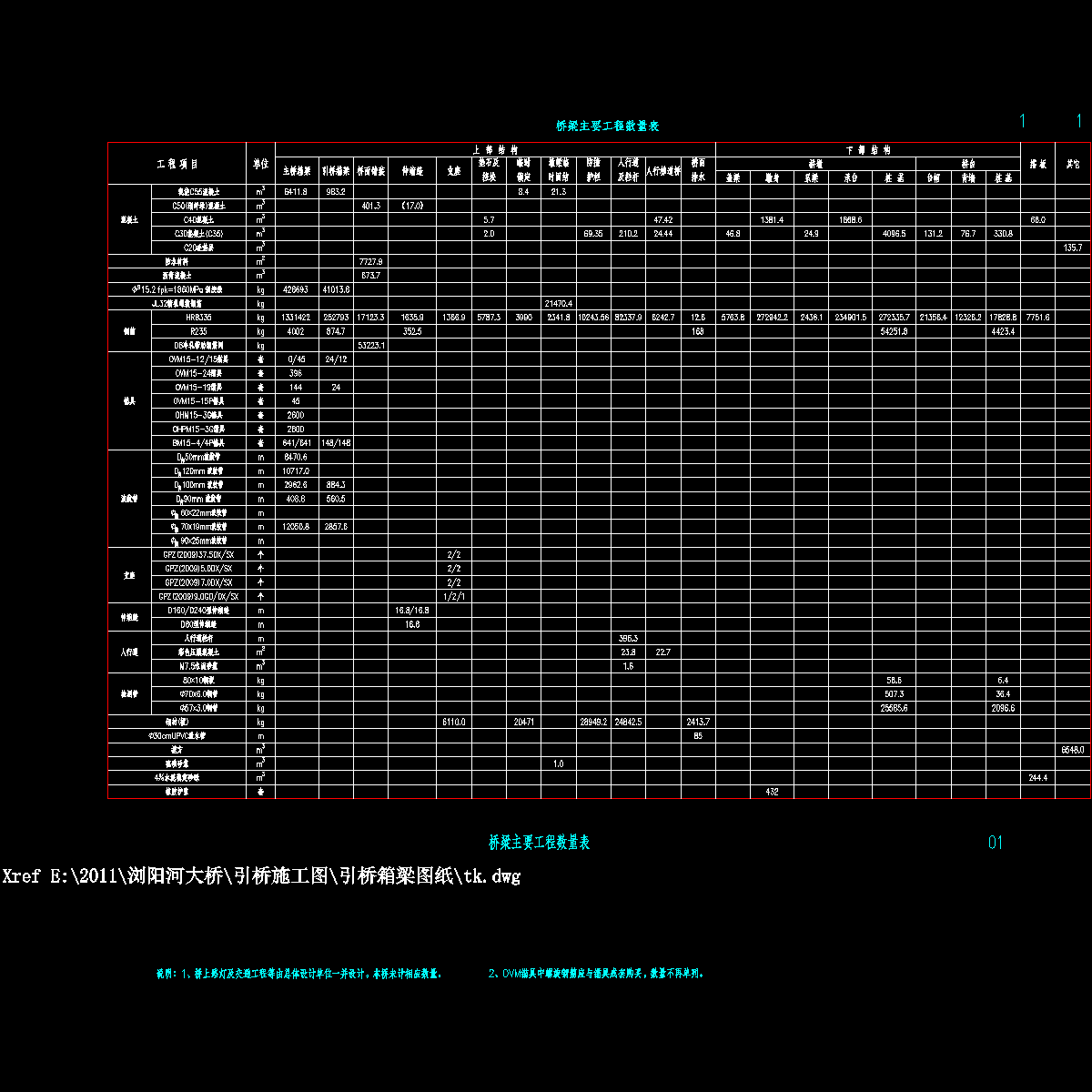Select the value 1381.4 in the C40 row
The image size is (1092, 1092).
(772, 220)
